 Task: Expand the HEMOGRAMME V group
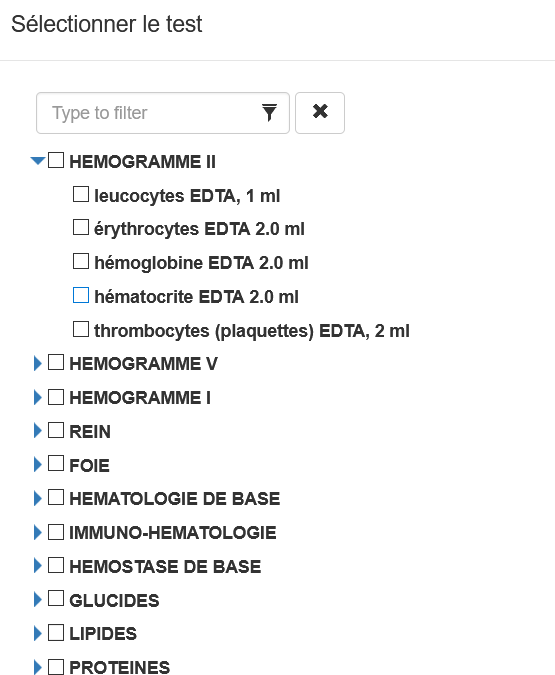click(x=37, y=363)
